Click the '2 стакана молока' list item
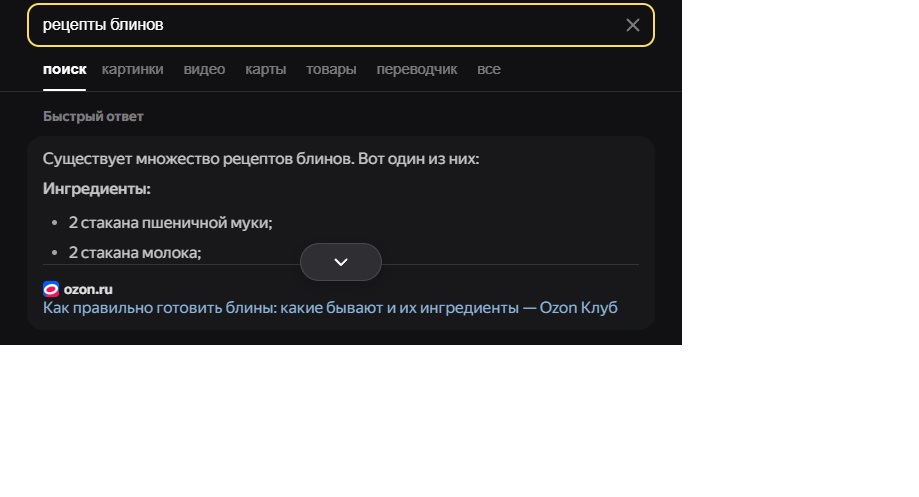 (x=135, y=253)
